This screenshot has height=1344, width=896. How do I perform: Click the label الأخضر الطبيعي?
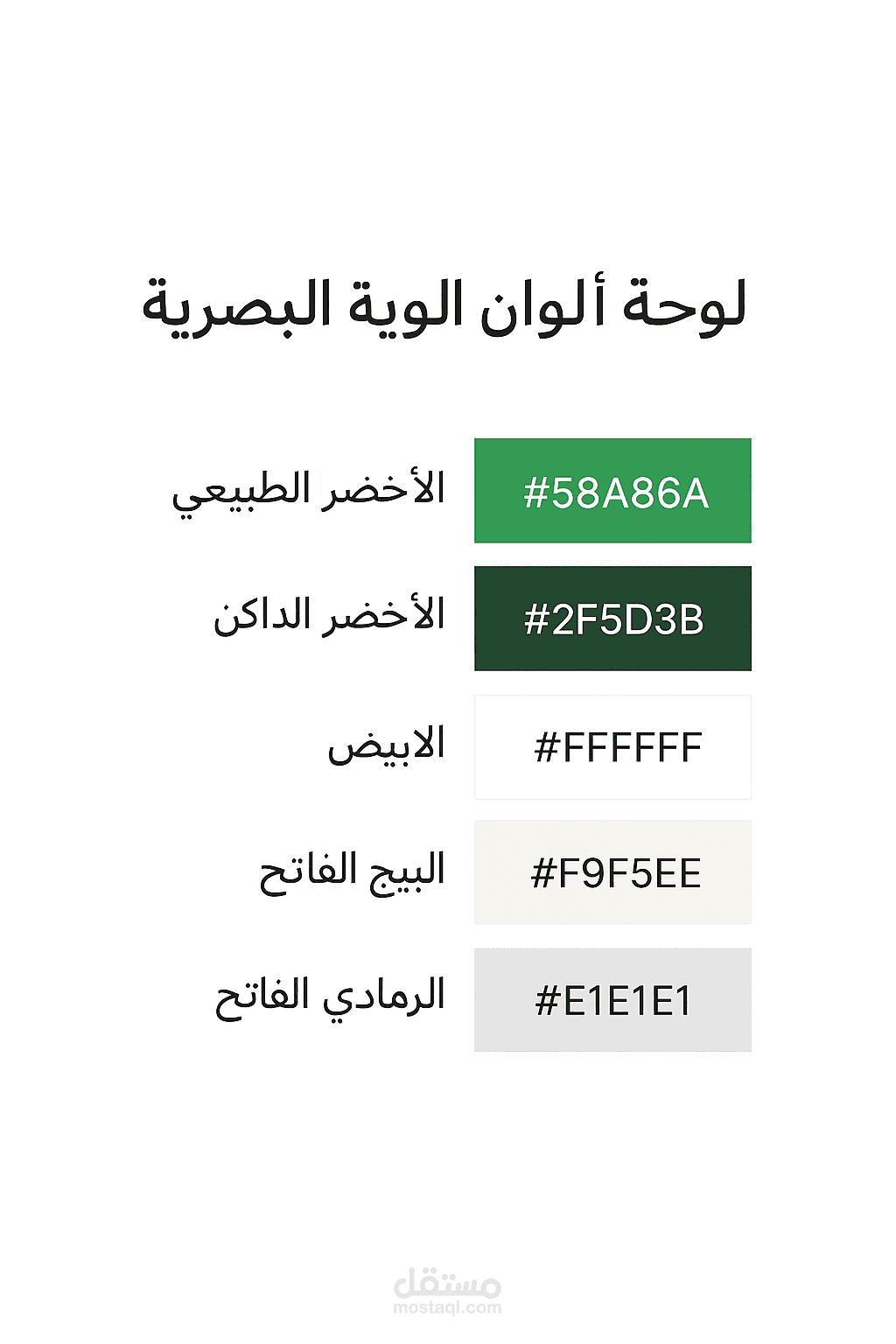308,492
